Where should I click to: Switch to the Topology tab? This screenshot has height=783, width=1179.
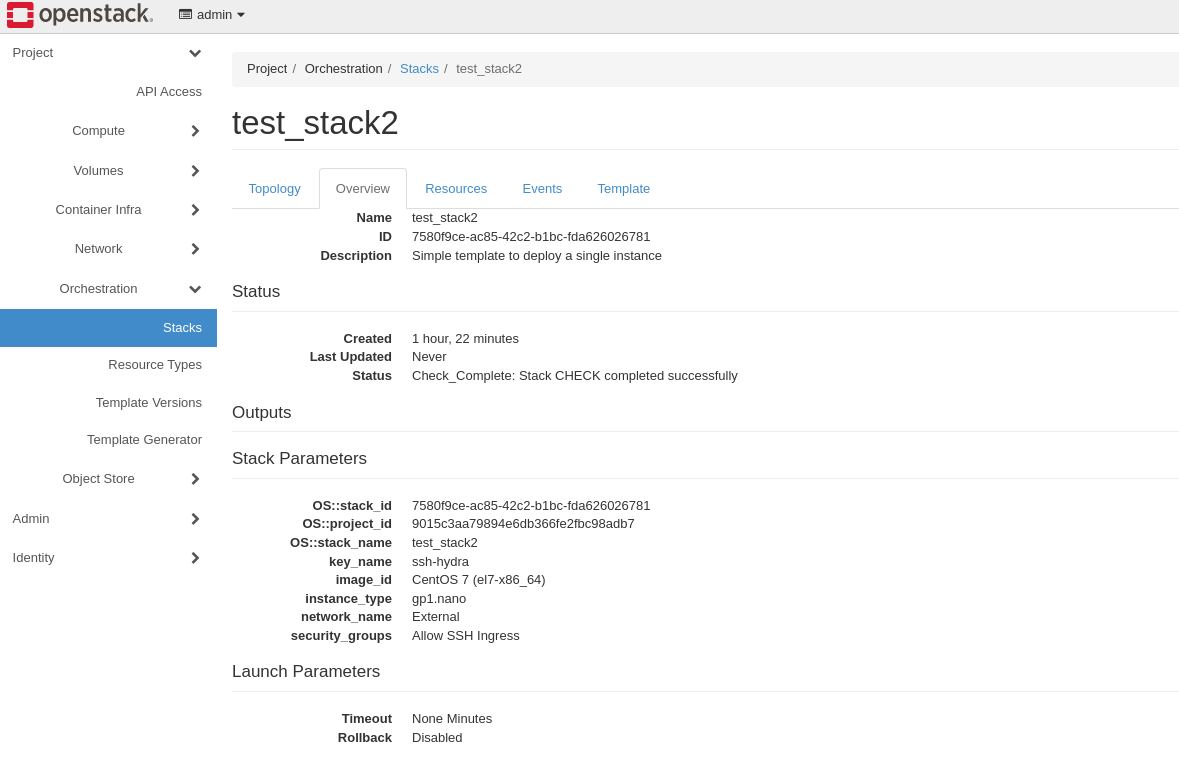pos(274,189)
